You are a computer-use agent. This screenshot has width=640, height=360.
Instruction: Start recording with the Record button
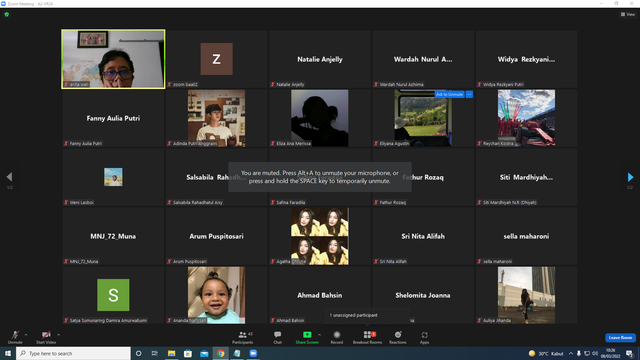[x=337, y=337]
